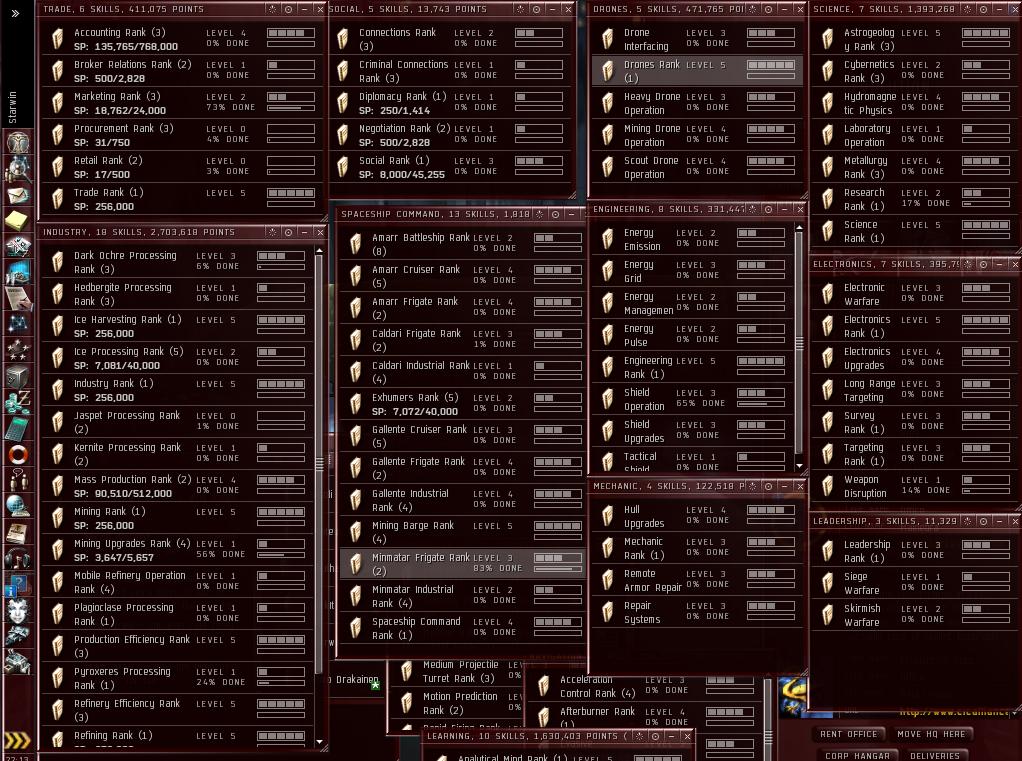Open People and Places magnifier icon

tap(18, 169)
